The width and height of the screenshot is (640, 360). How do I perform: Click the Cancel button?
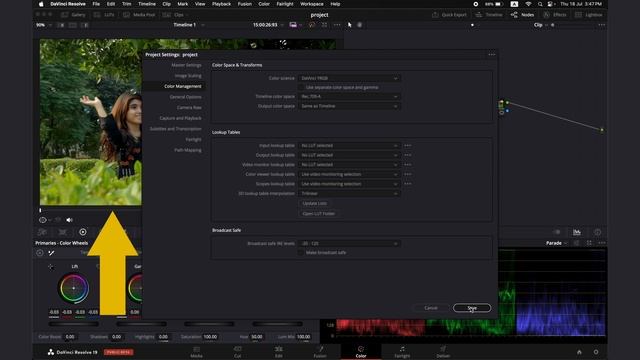click(431, 308)
